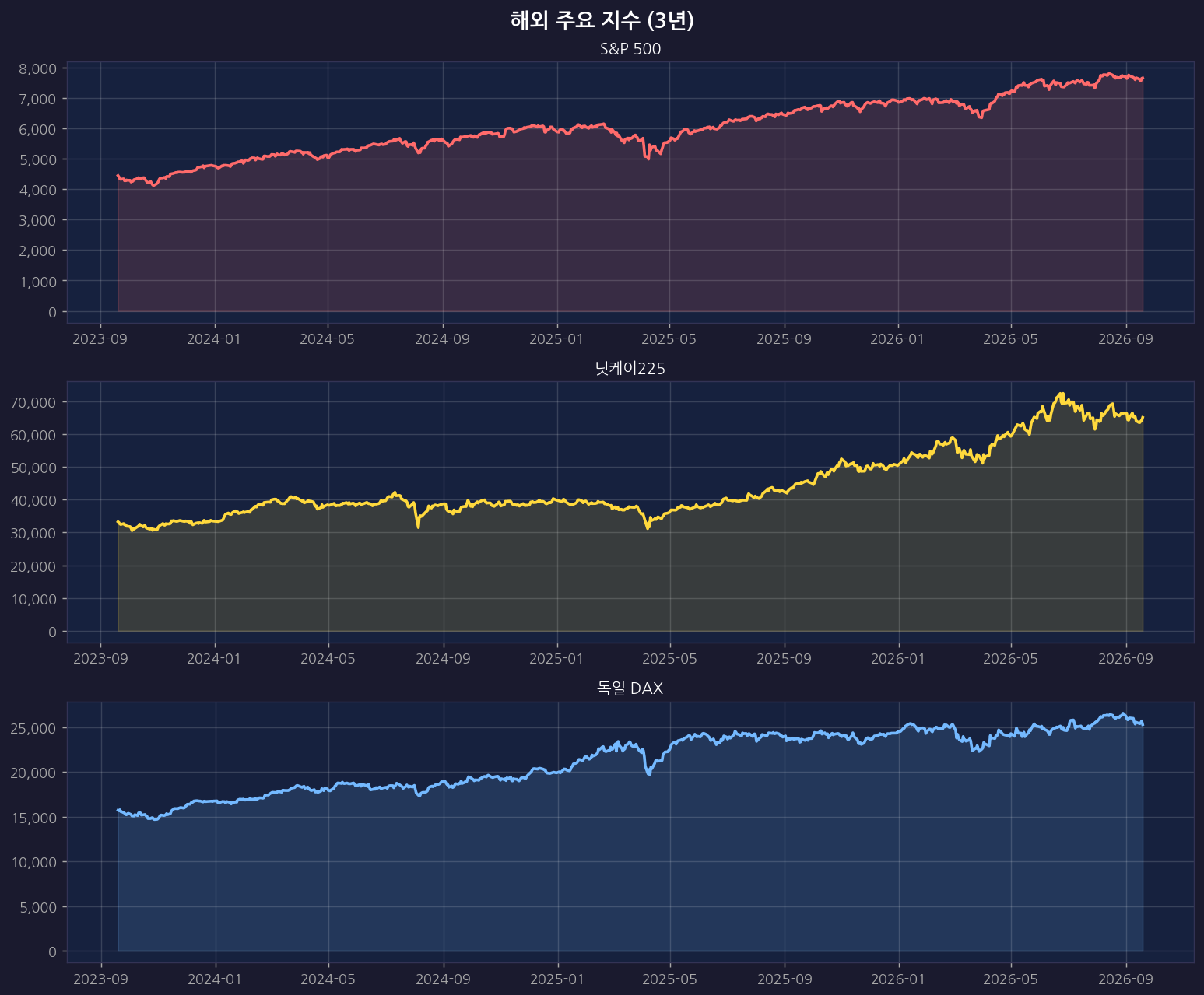Select the 독일 DAX subplot title
The height and width of the screenshot is (995, 1204).
pos(630,688)
